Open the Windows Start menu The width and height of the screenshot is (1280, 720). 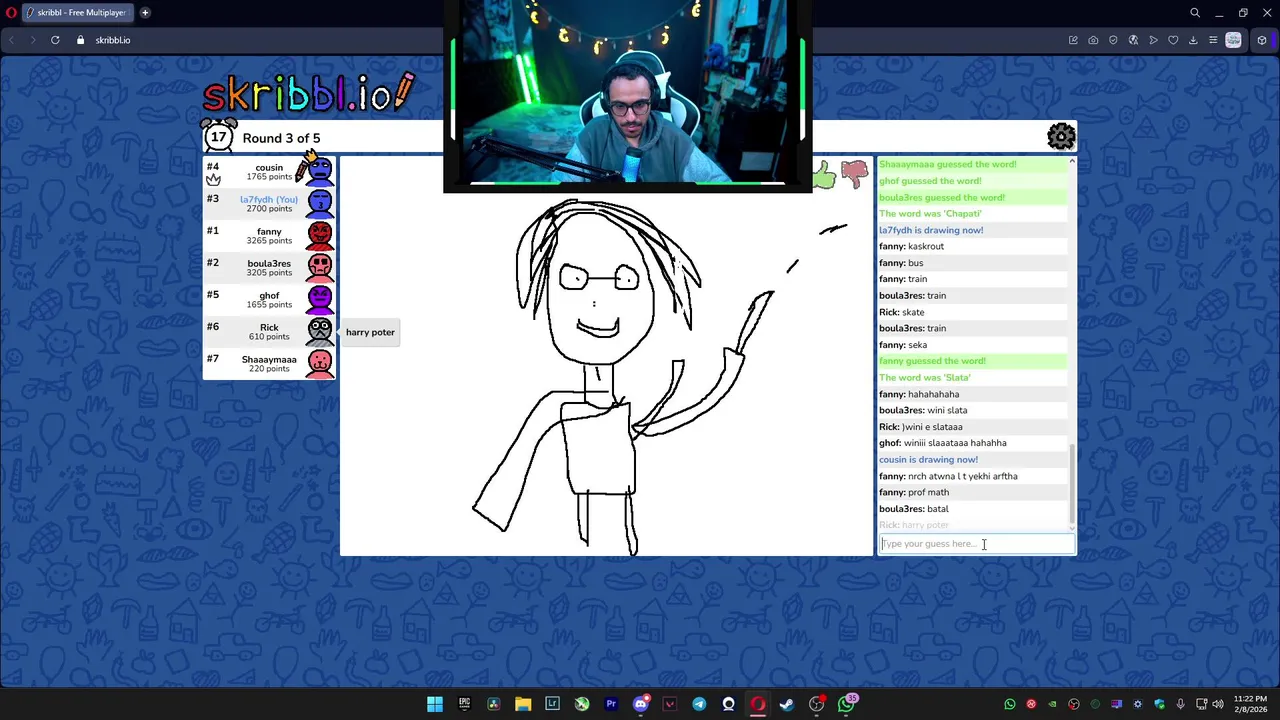(435, 704)
